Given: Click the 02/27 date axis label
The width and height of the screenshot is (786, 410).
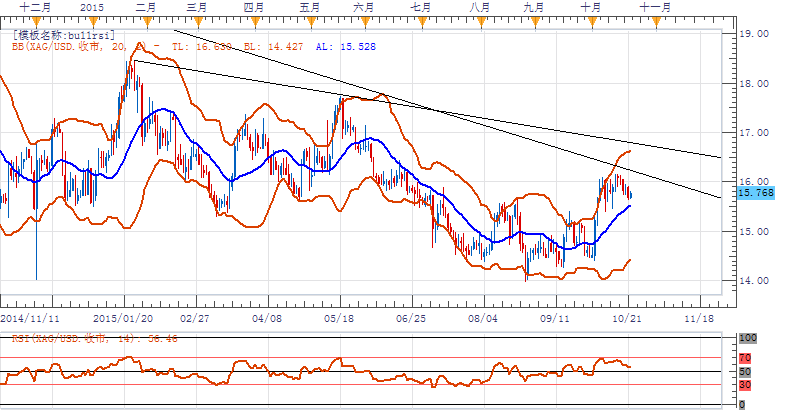Looking at the screenshot, I should 194,318.
